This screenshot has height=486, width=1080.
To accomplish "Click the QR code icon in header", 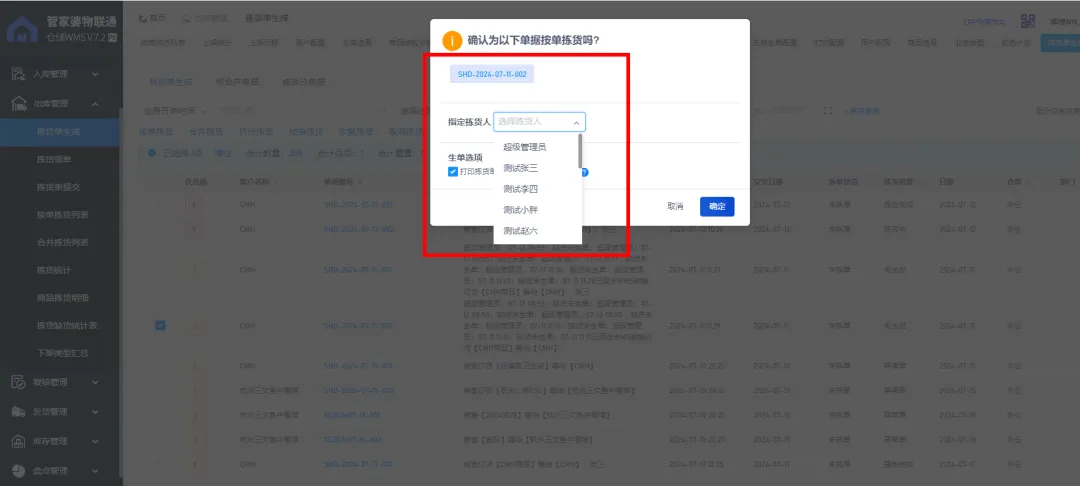I will pyautogui.click(x=1027, y=21).
